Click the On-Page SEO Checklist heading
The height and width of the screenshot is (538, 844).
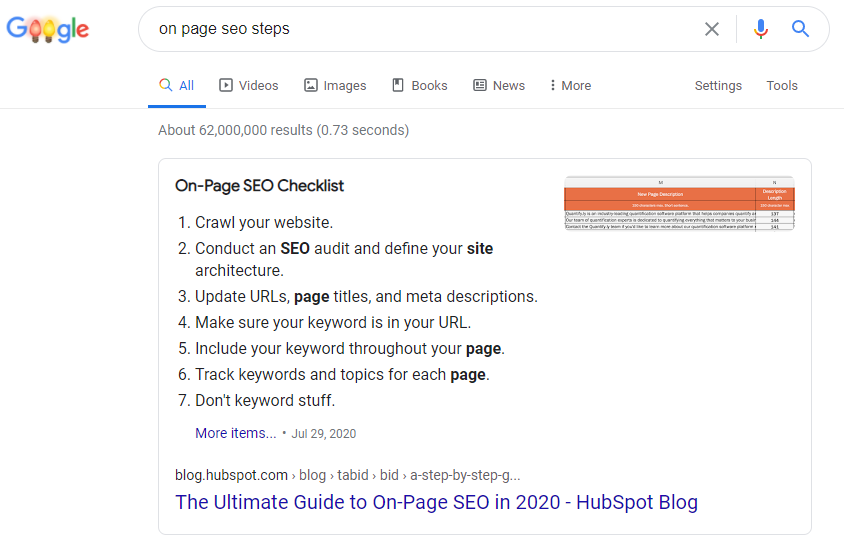[x=259, y=185]
